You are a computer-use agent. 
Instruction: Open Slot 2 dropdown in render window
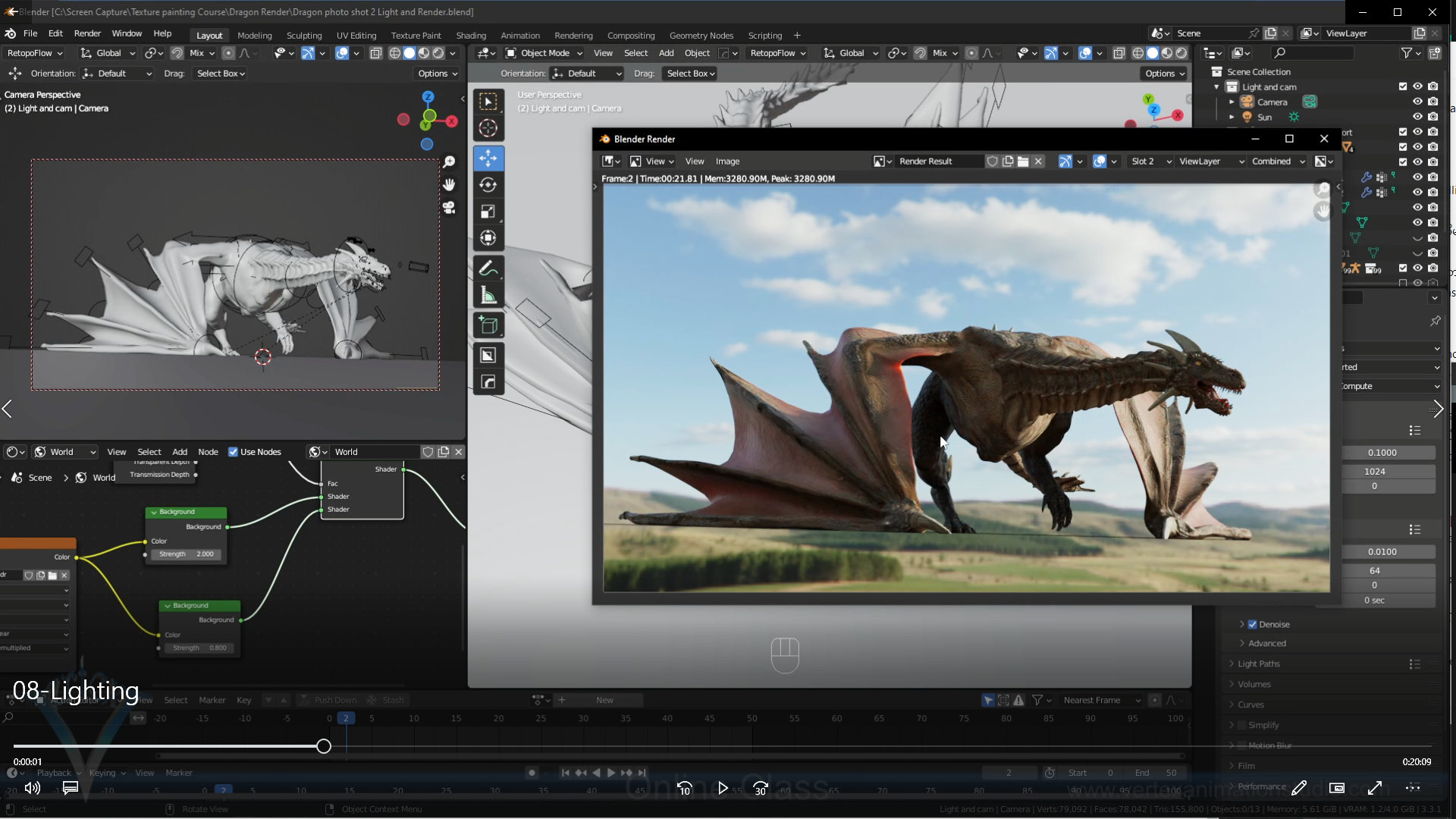(x=1150, y=161)
